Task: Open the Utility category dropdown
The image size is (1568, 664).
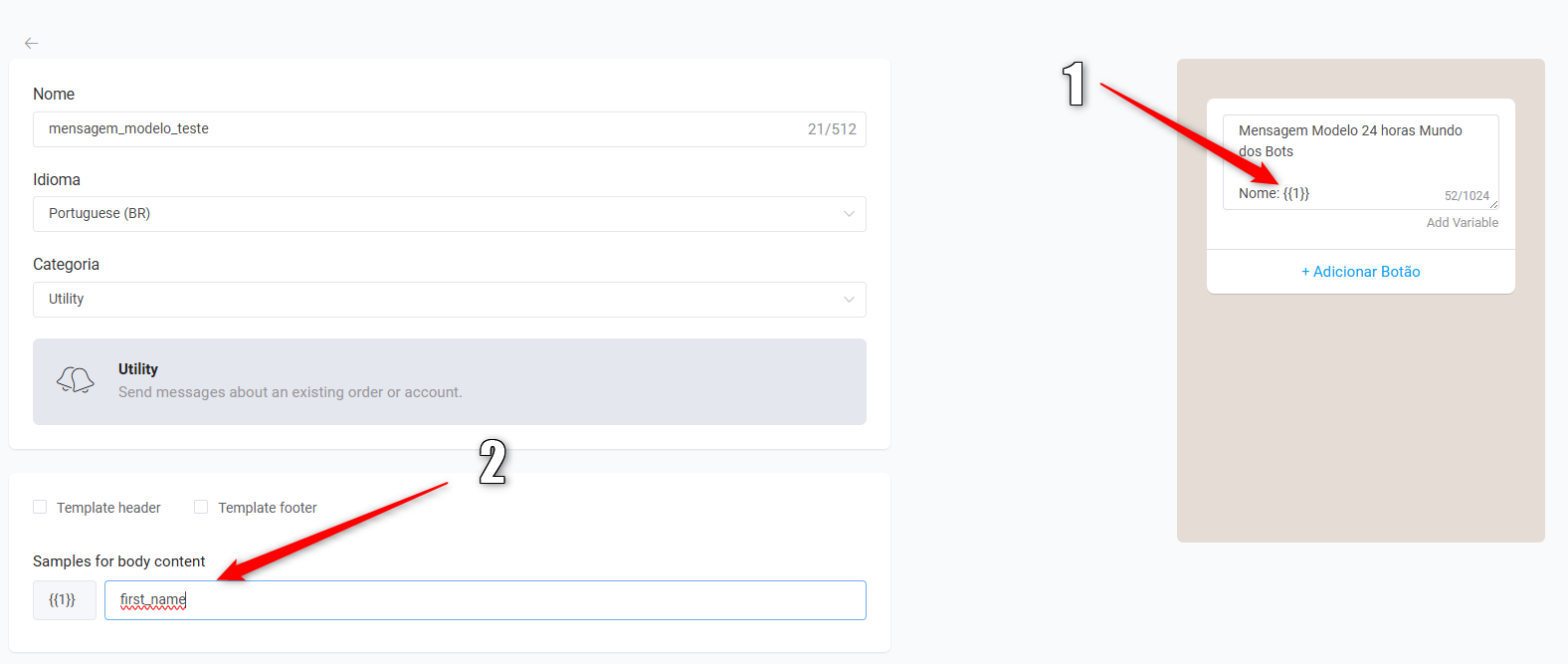Action: click(x=450, y=300)
